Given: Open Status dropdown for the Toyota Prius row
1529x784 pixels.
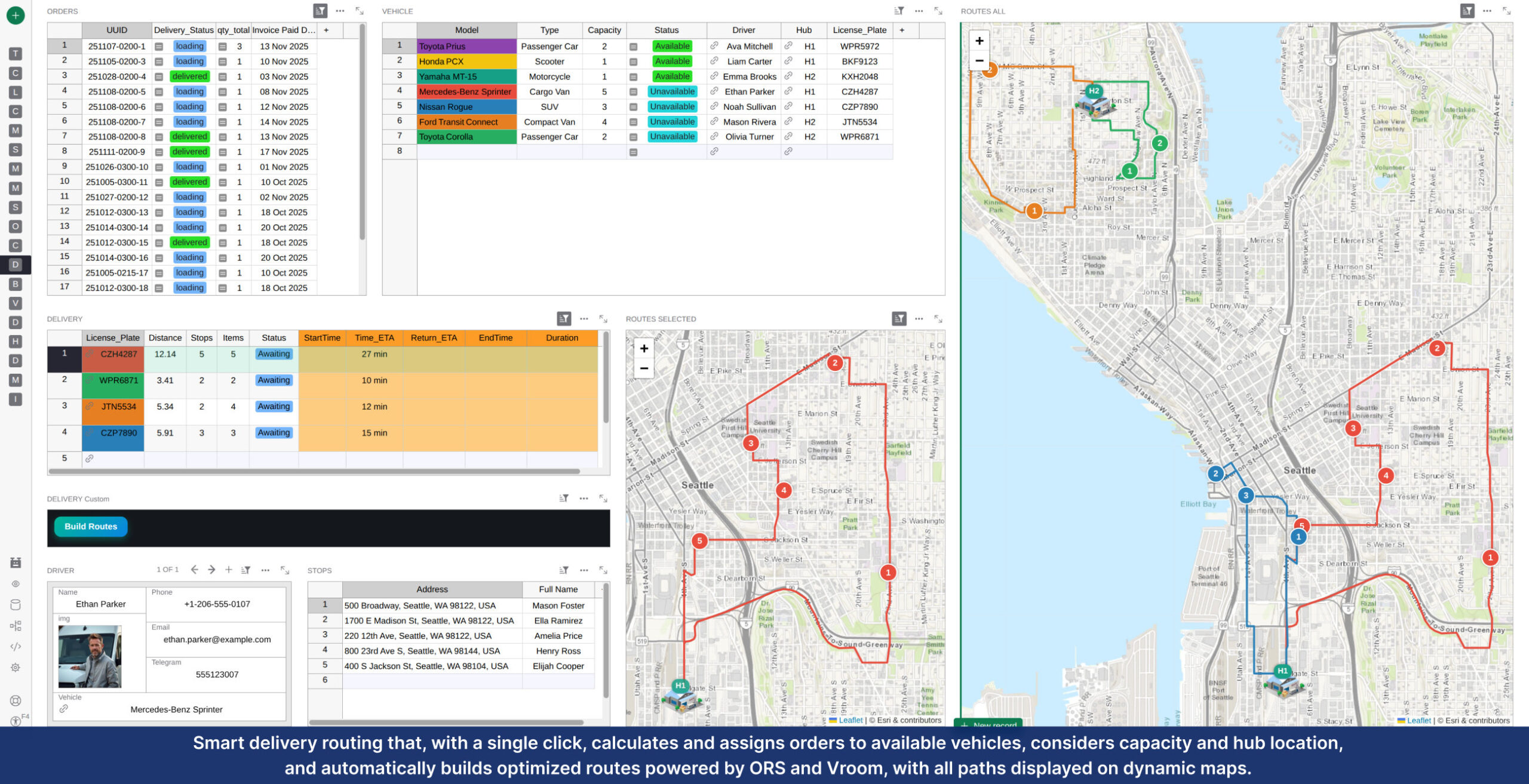Looking at the screenshot, I should click(634, 46).
